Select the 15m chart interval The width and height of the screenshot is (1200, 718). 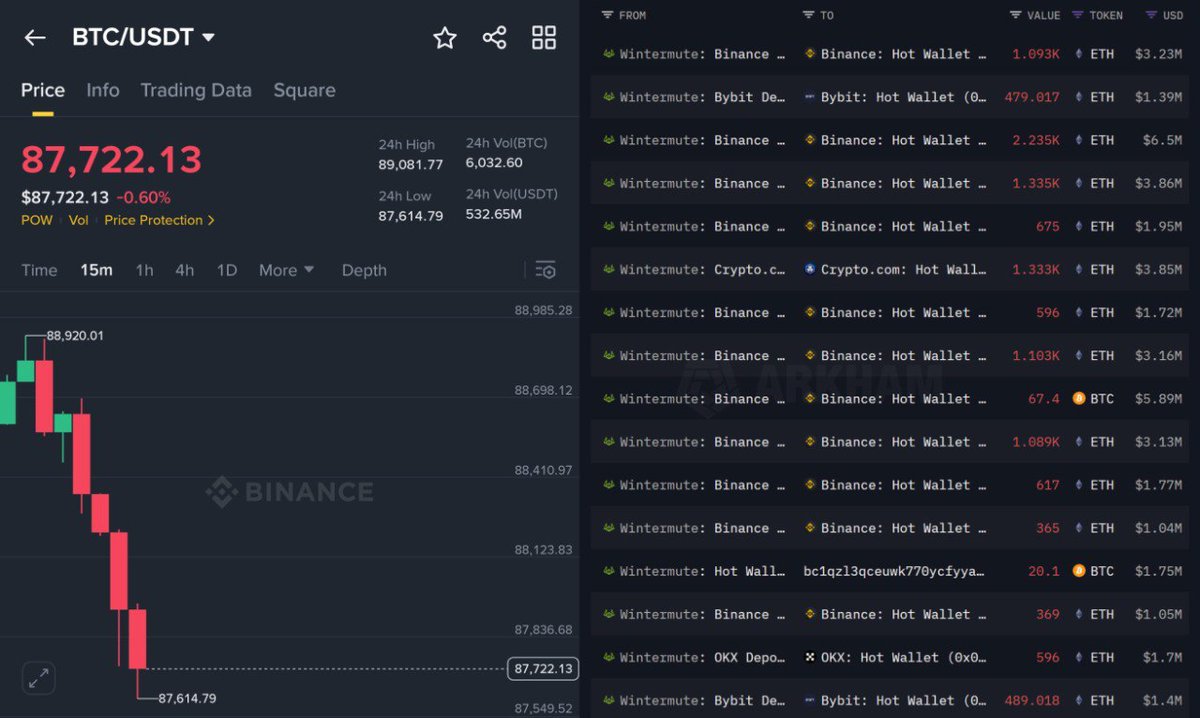(96, 270)
